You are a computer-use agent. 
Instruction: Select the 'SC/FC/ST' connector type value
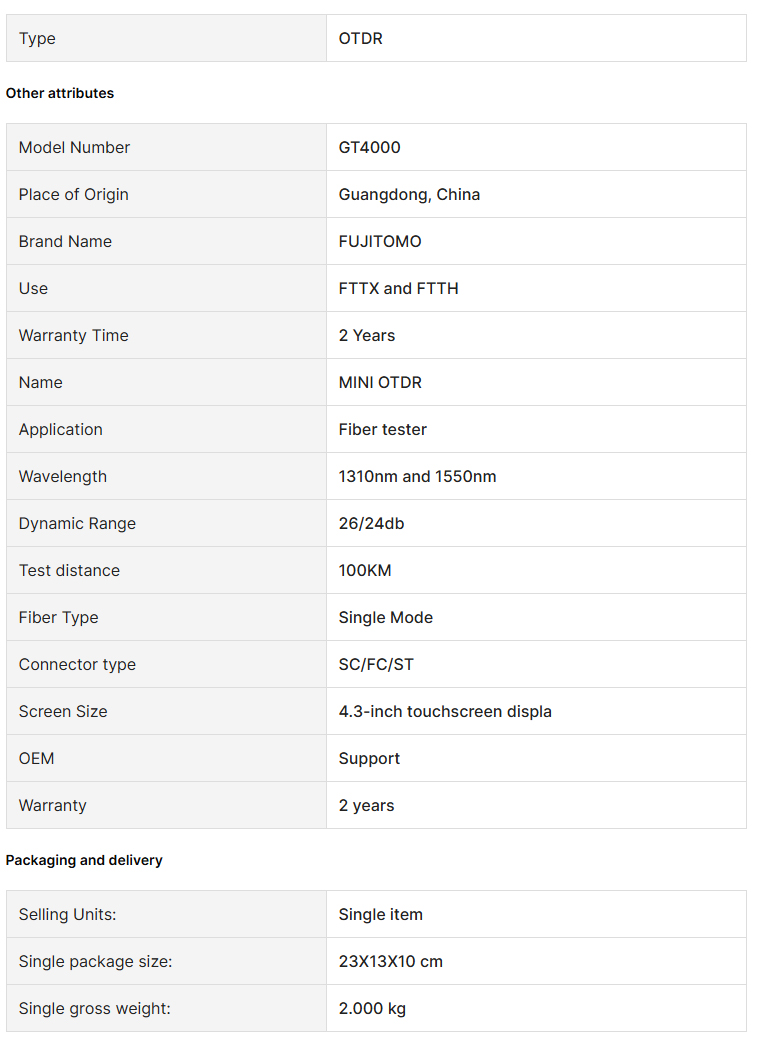tap(376, 665)
